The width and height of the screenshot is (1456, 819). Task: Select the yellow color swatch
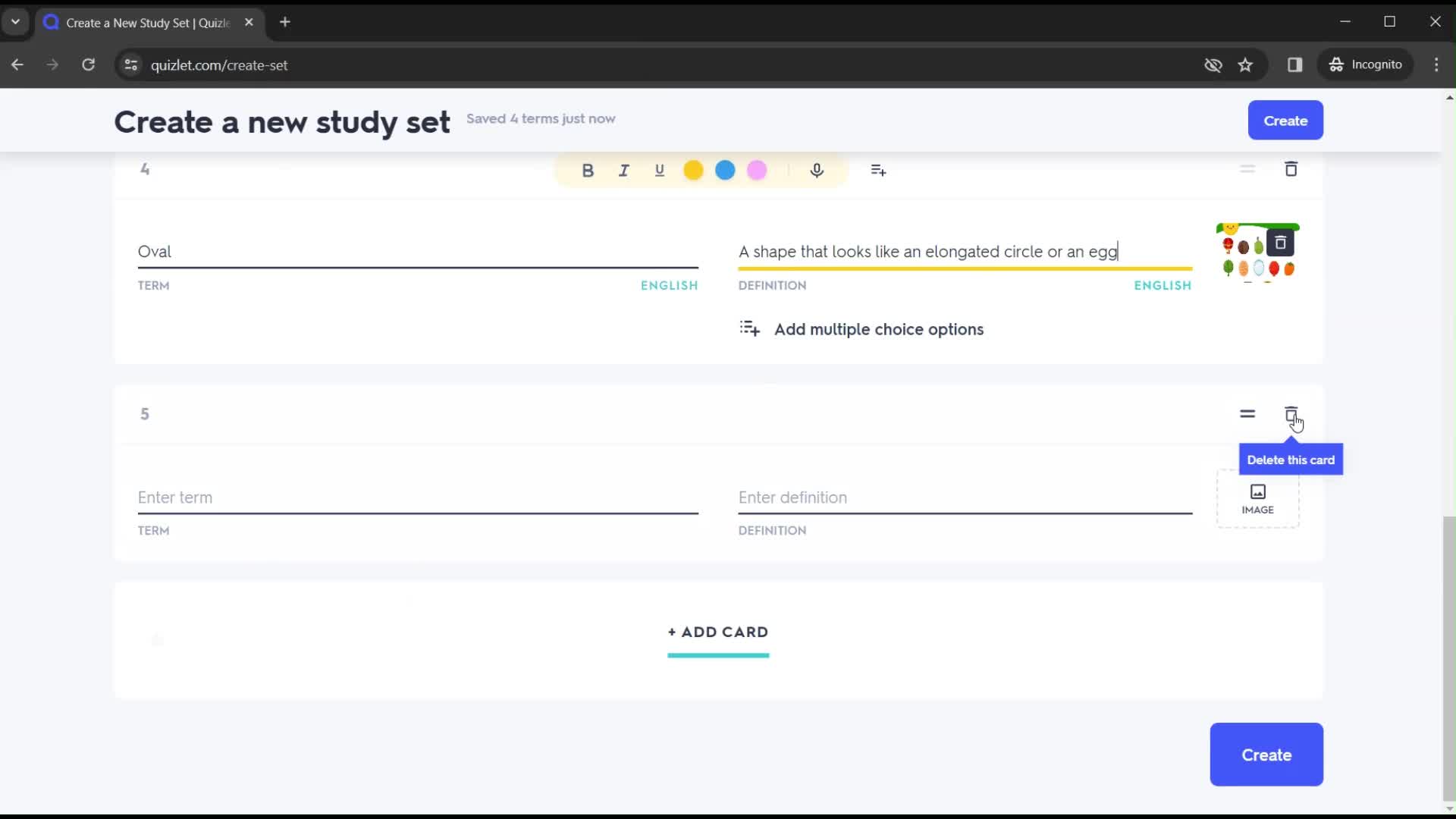tap(693, 170)
